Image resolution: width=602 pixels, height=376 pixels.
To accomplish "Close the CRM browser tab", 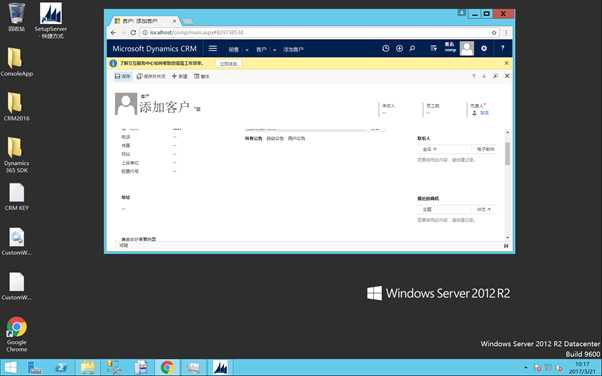I will pos(174,21).
